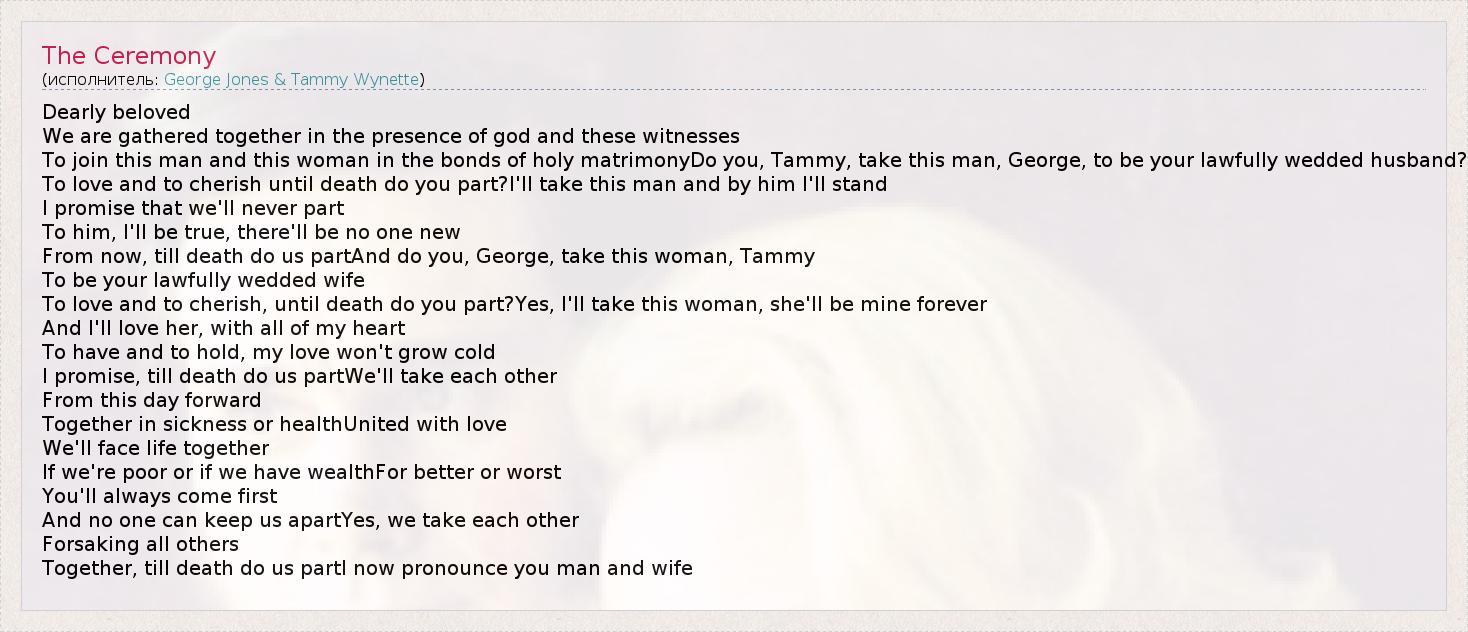Open the George Jones & Tammy Wynette artist link
1468x632 pixels.
click(x=291, y=80)
